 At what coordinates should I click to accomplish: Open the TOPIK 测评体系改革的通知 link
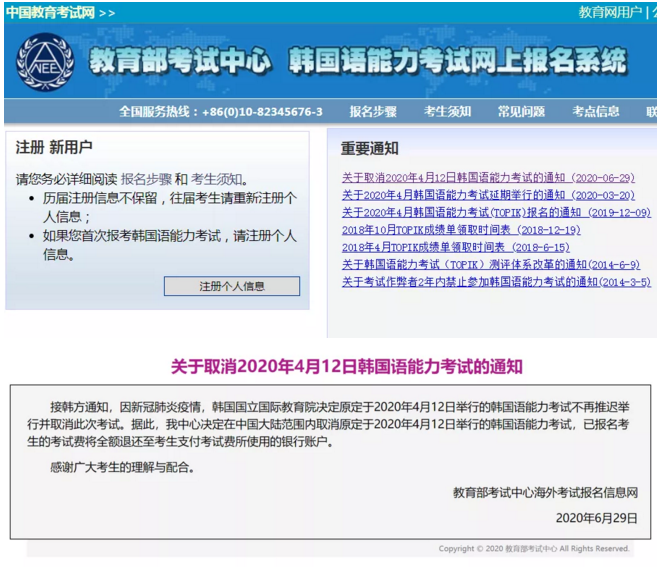(491, 265)
